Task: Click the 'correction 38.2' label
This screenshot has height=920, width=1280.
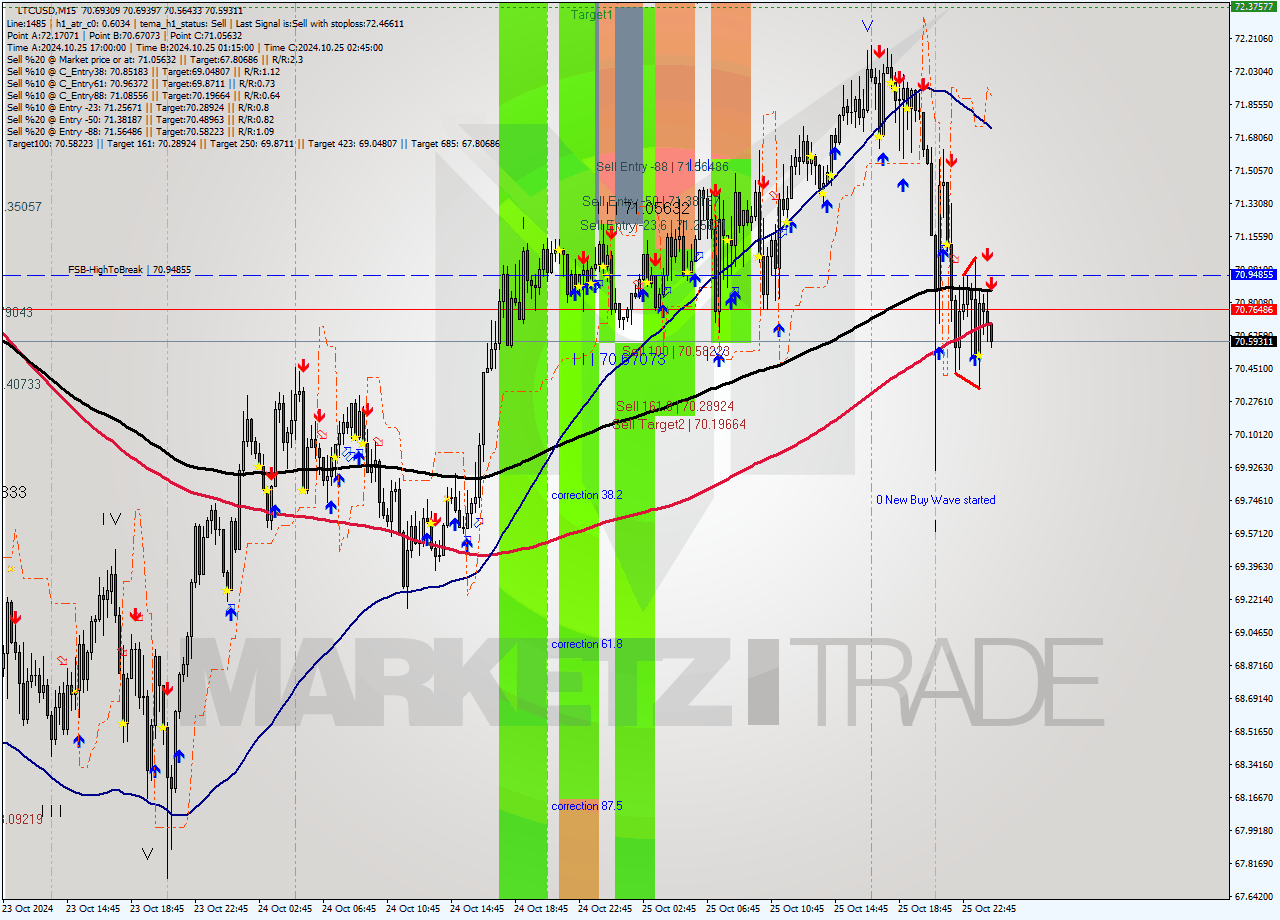Action: tap(587, 495)
